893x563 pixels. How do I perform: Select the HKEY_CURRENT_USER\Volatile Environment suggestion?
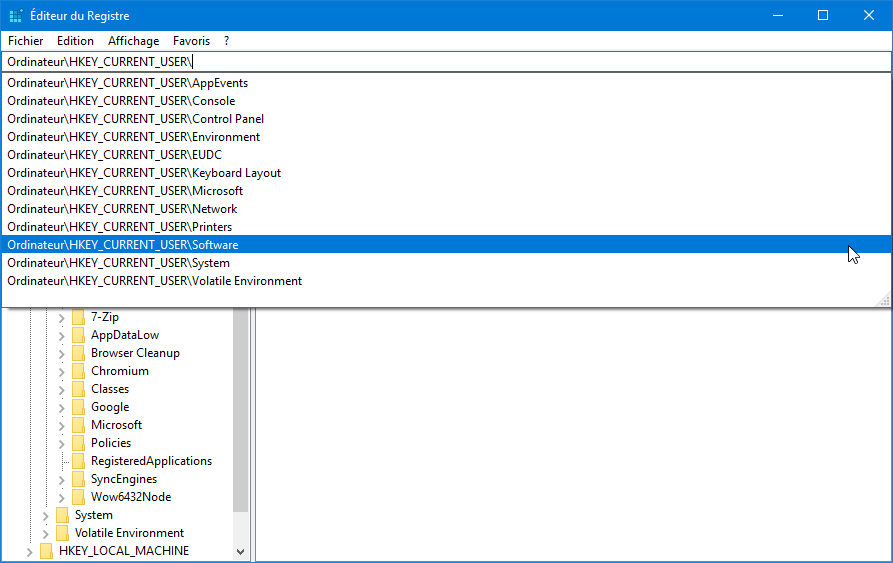click(x=446, y=281)
